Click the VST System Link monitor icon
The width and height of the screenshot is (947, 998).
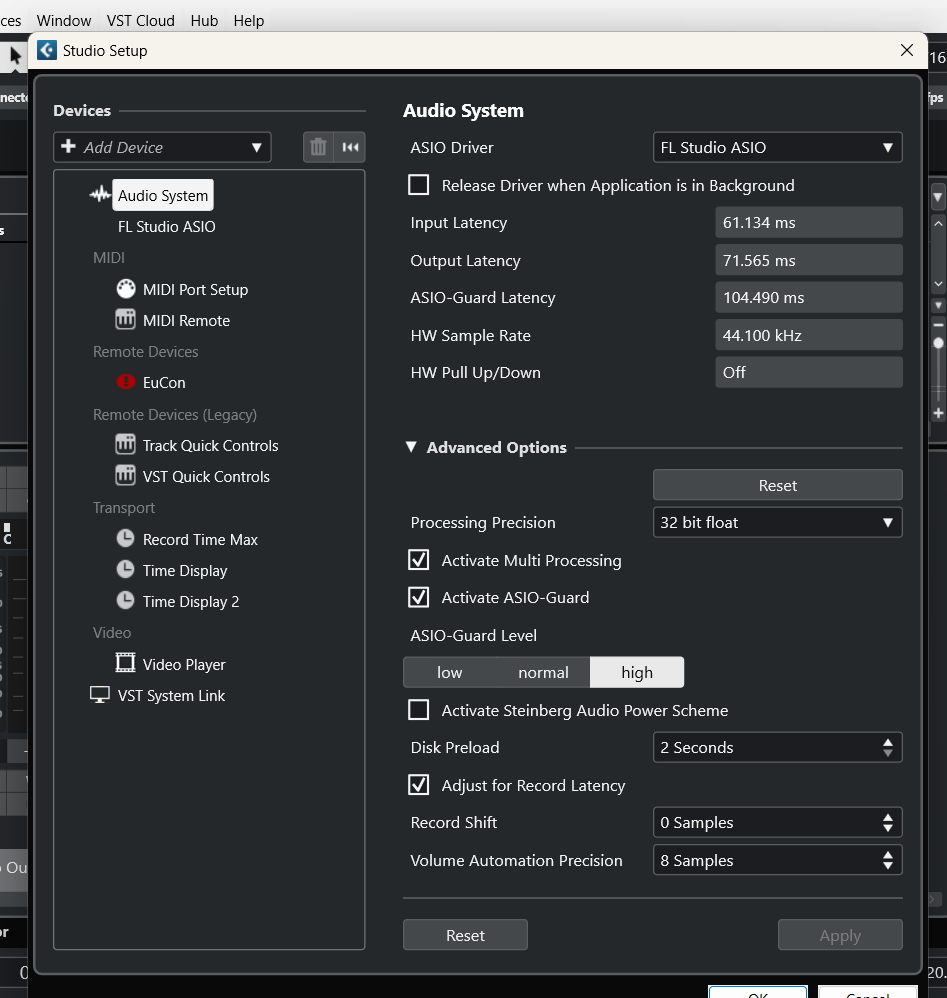click(x=100, y=695)
